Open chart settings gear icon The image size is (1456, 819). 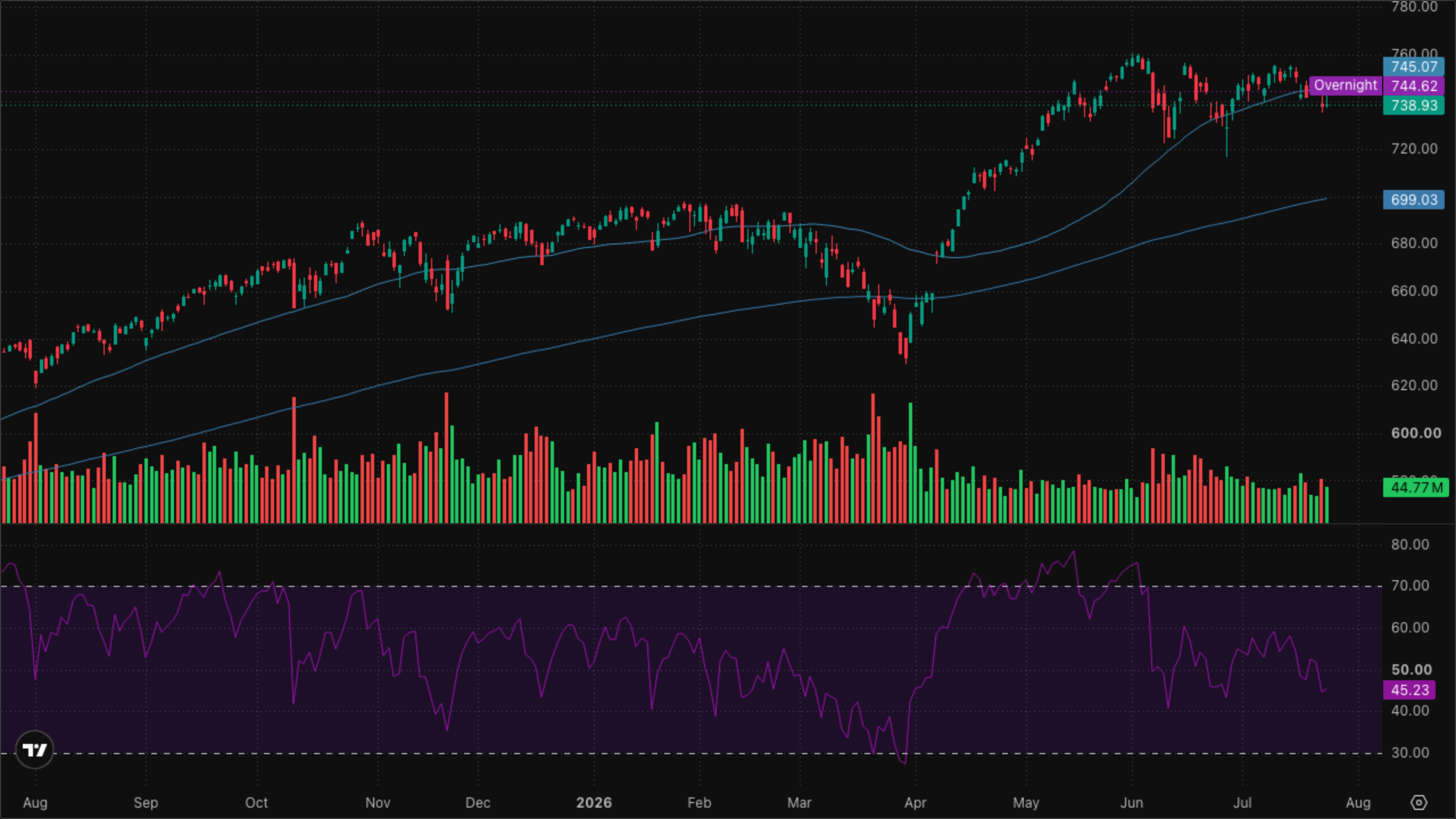1419,803
